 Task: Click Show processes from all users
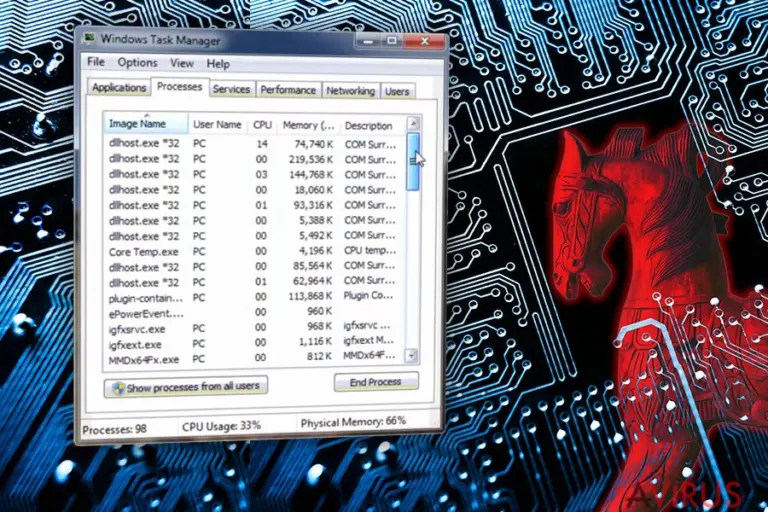pos(186,387)
